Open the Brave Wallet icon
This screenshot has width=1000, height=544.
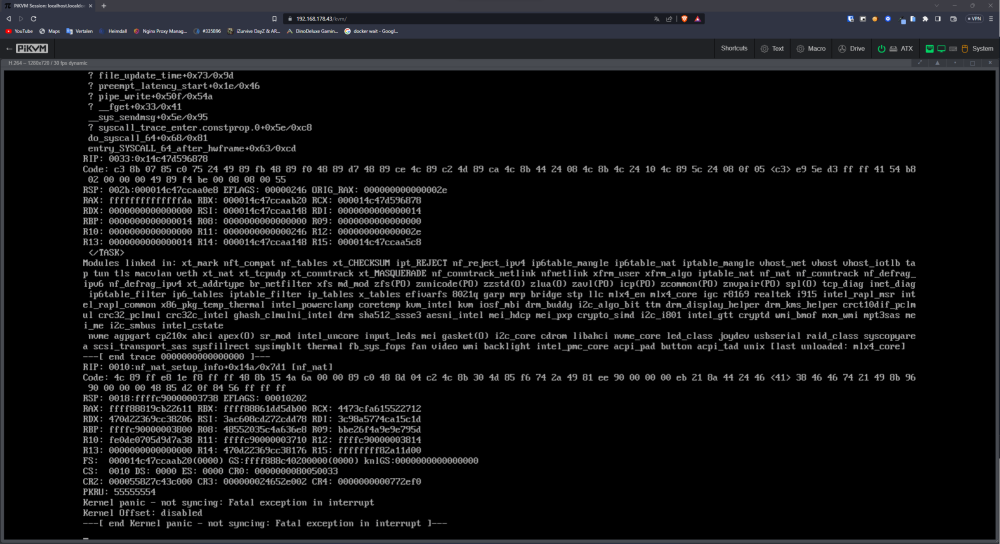[x=953, y=19]
